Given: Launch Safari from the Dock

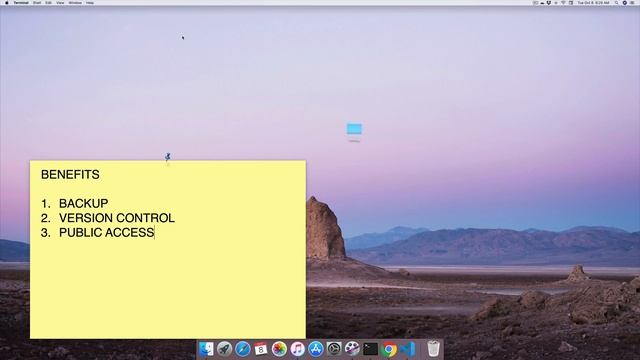Looking at the screenshot, I should (x=242, y=349).
